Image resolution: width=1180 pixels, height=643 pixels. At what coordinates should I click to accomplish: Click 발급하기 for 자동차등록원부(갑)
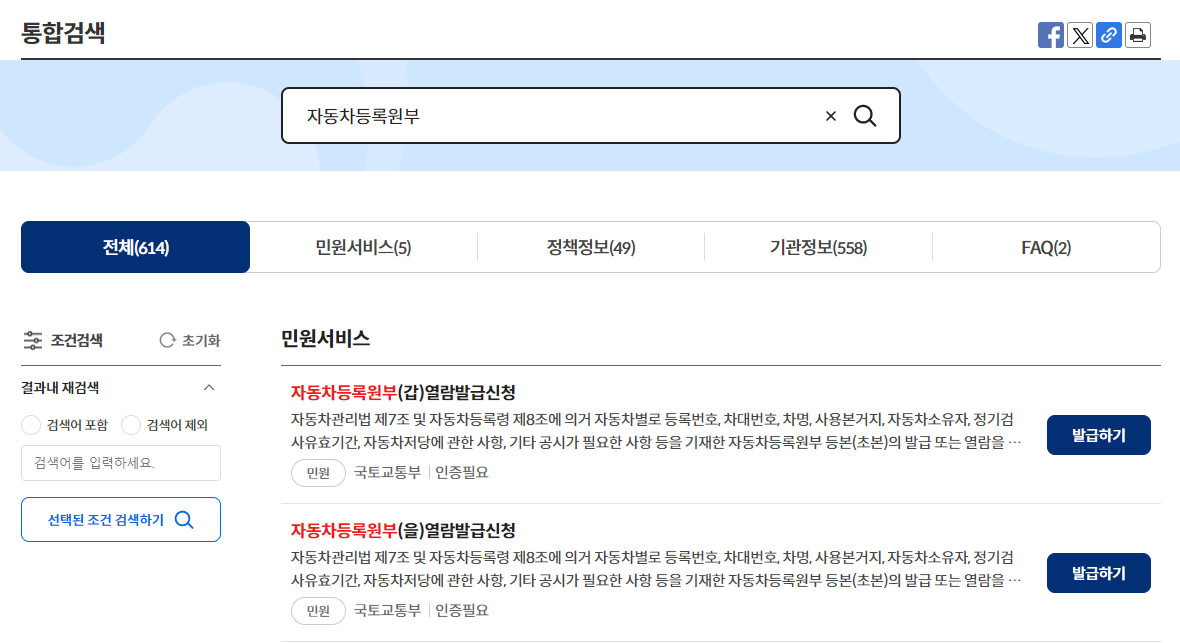pos(1098,434)
